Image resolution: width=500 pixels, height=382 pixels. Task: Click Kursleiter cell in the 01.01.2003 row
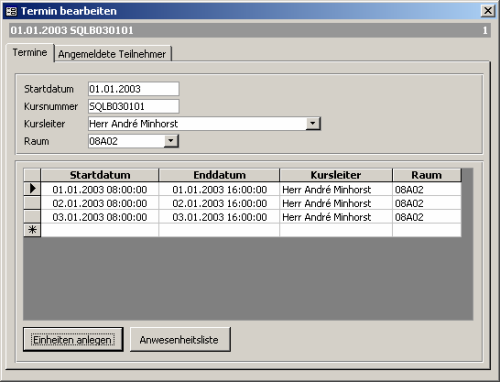pos(336,189)
